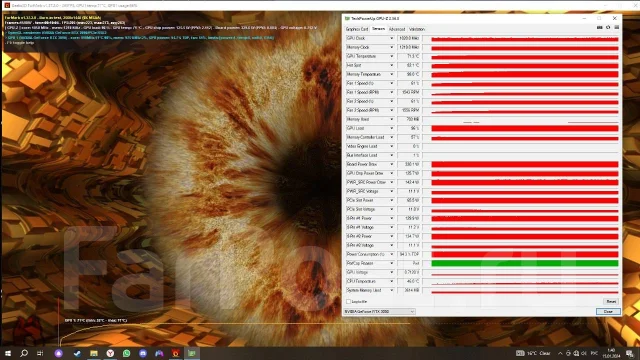Open the GPU-Z hamburger menu icon
This screenshot has width=640, height=360.
coord(617,27)
